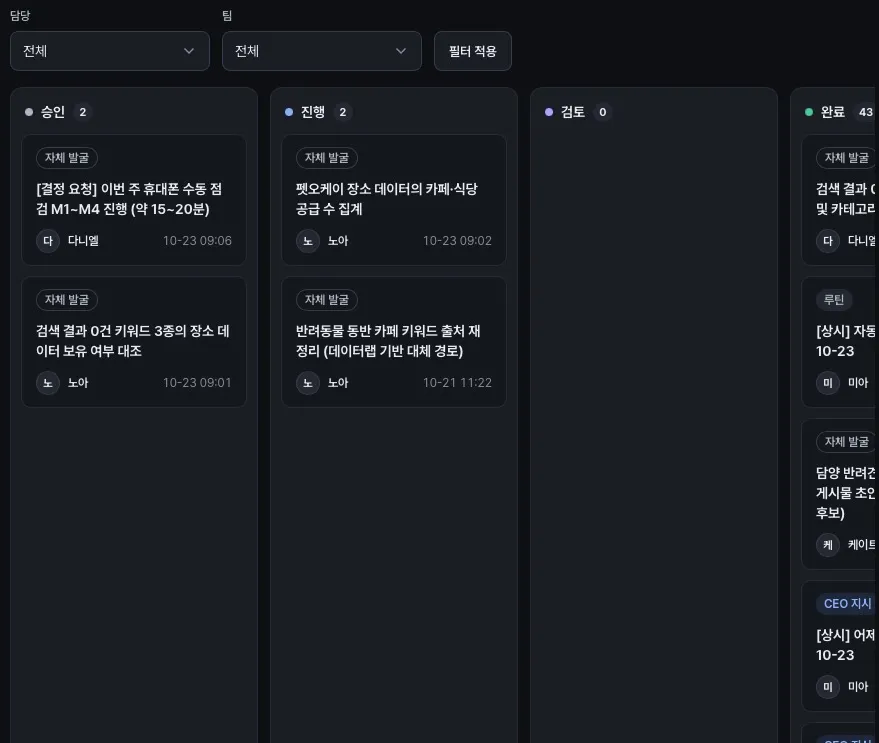Click the count badge 2 next to 승인
The image size is (879, 743).
pos(82,112)
